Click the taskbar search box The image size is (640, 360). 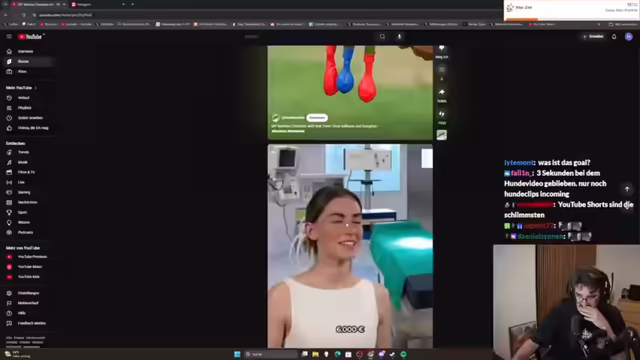tap(271, 354)
